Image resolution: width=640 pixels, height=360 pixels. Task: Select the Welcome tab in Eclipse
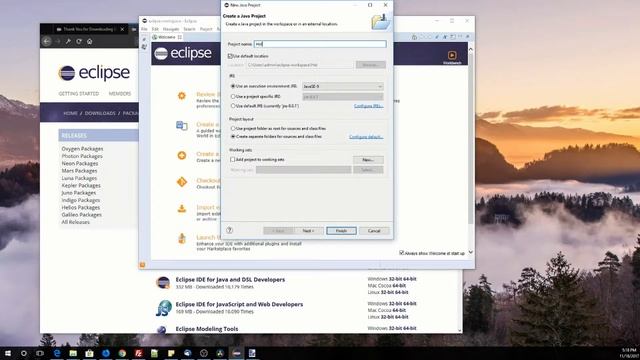click(167, 37)
